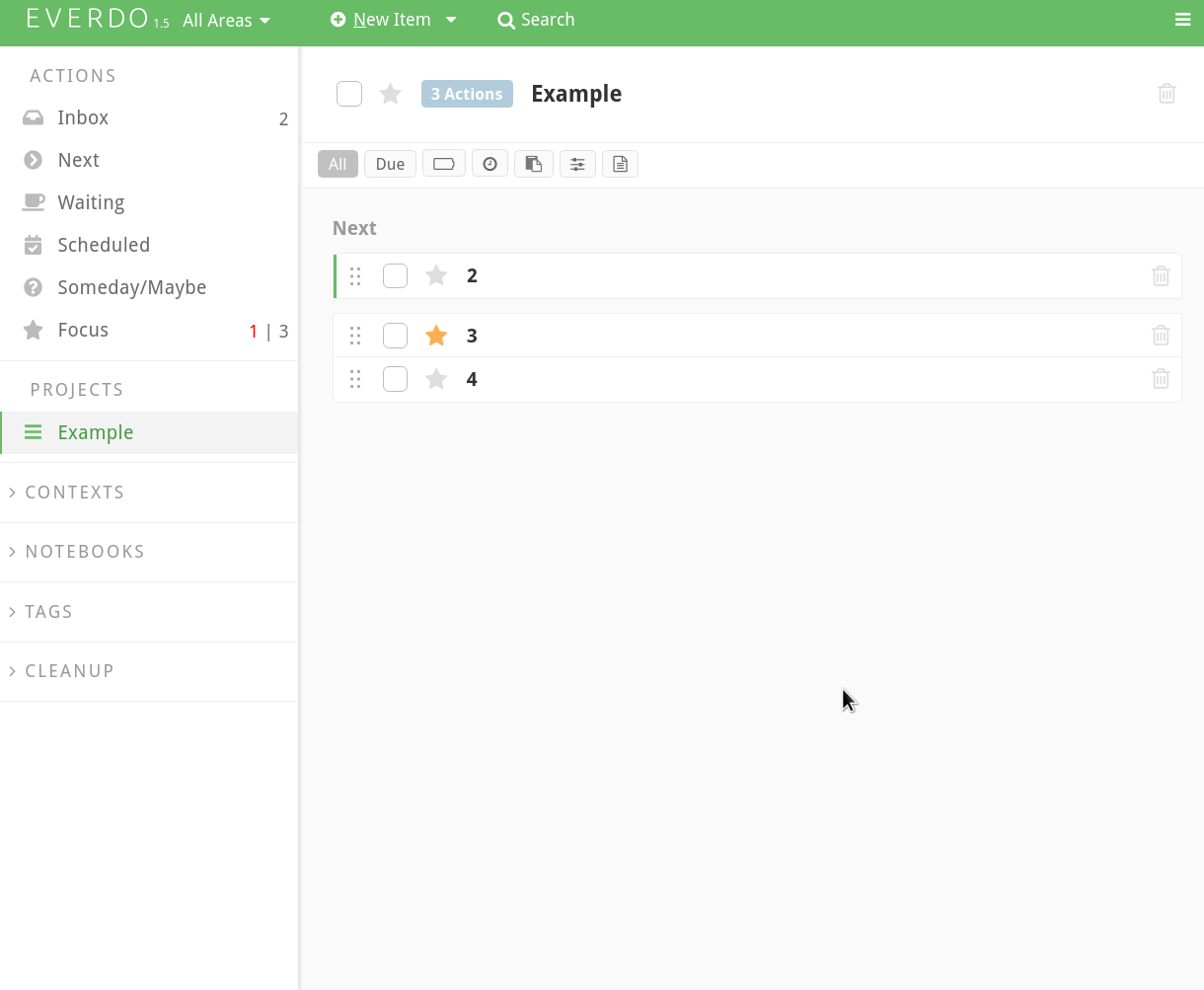Open the hamburger menu at top right

[x=1182, y=20]
